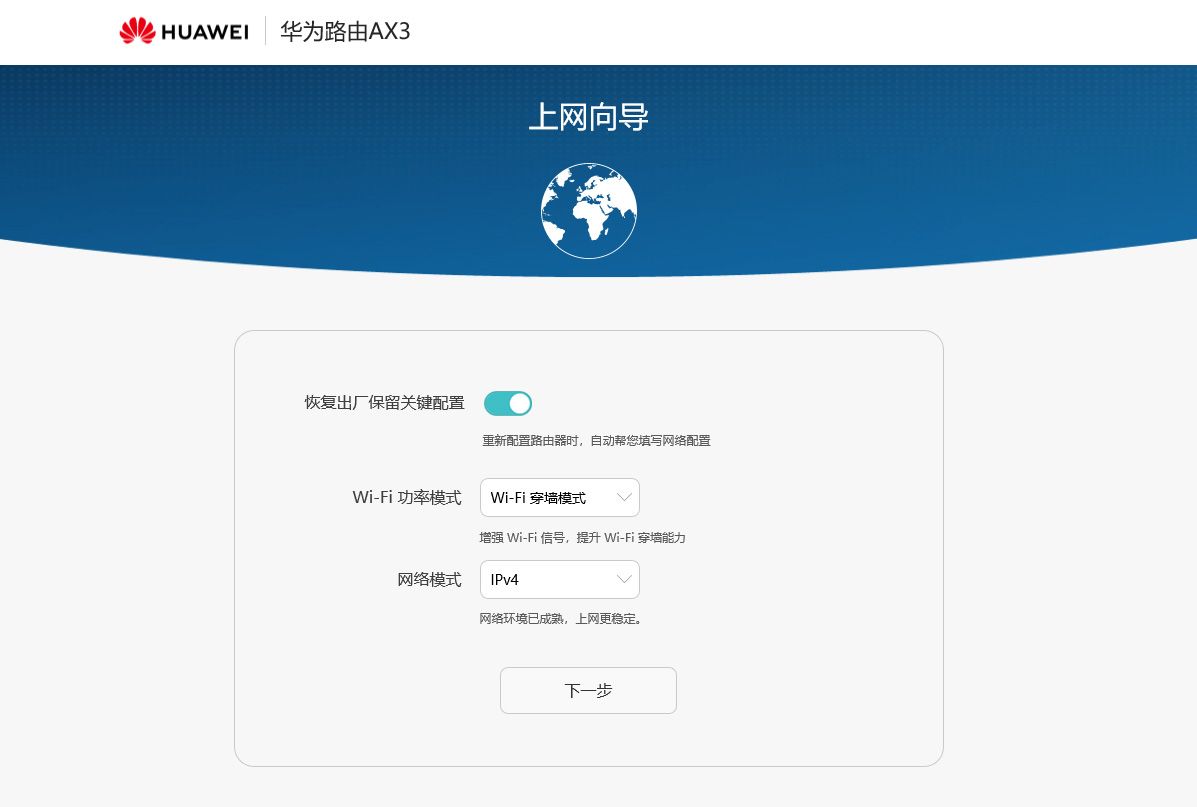Click the chevron arrow in Wi-Fi 穿墙模式 box
Viewport: 1197px width, 807px height.
[x=624, y=497]
